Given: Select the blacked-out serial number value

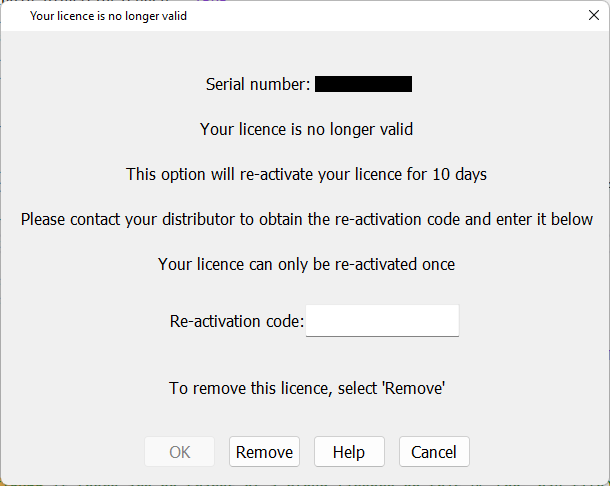Looking at the screenshot, I should pyautogui.click(x=363, y=84).
